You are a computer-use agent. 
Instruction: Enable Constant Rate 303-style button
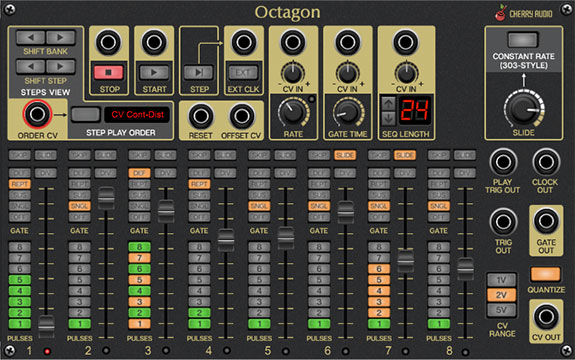point(523,40)
